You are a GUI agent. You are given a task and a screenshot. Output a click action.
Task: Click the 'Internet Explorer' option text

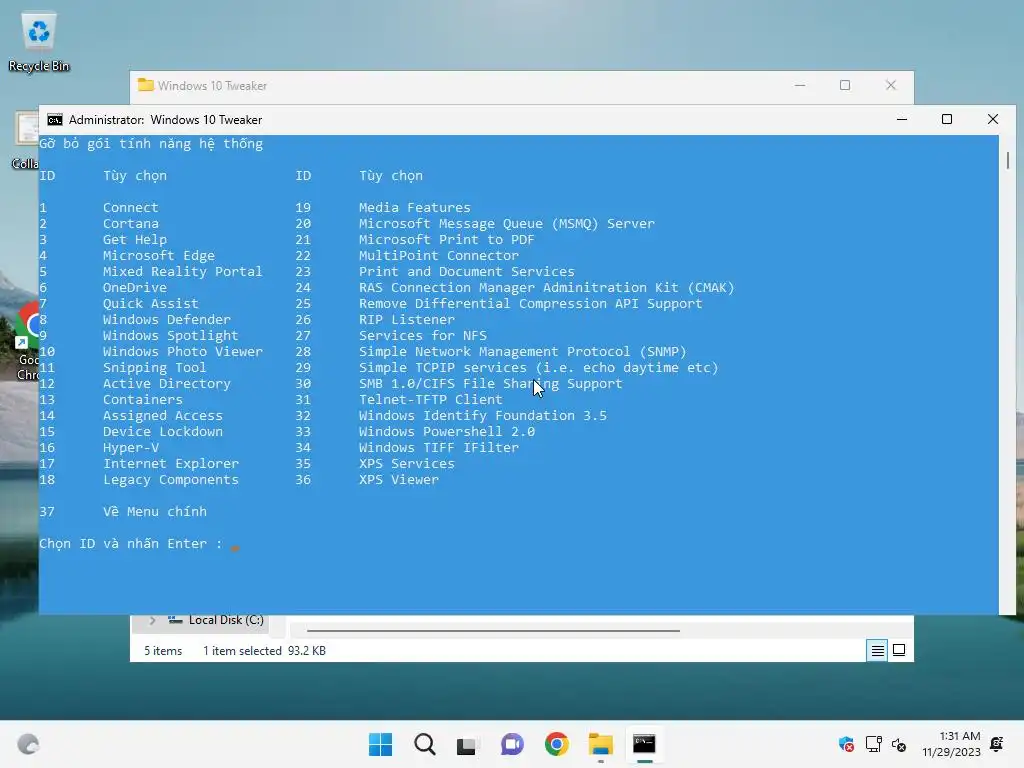pos(170,464)
